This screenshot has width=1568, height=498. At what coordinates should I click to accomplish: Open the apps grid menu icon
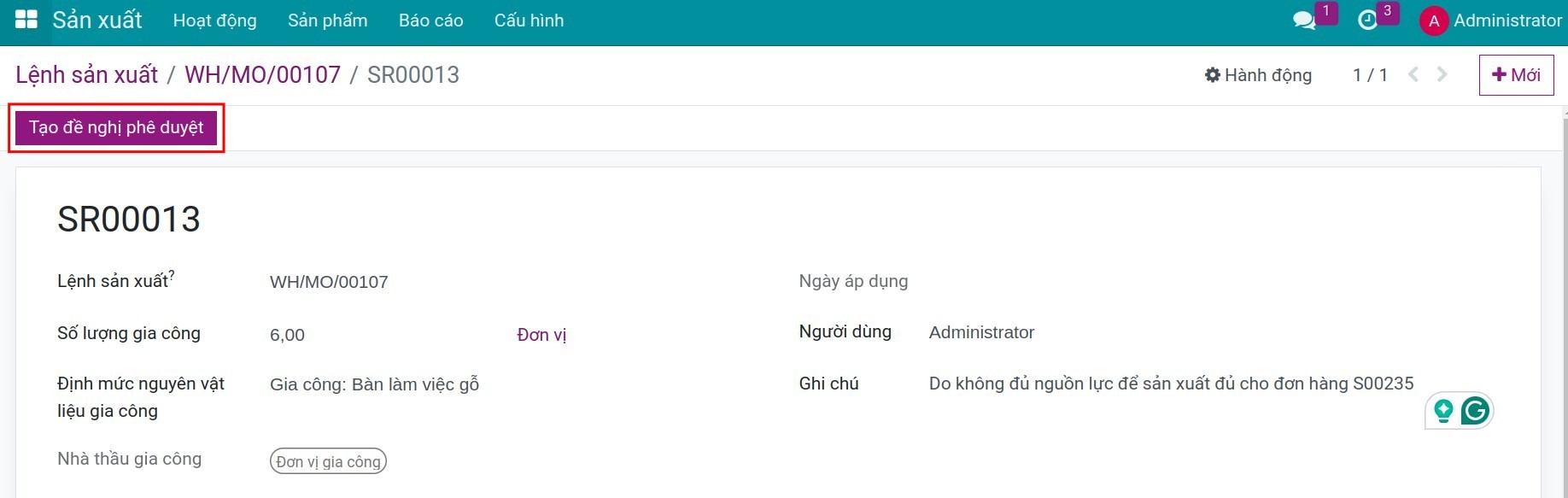click(26, 21)
